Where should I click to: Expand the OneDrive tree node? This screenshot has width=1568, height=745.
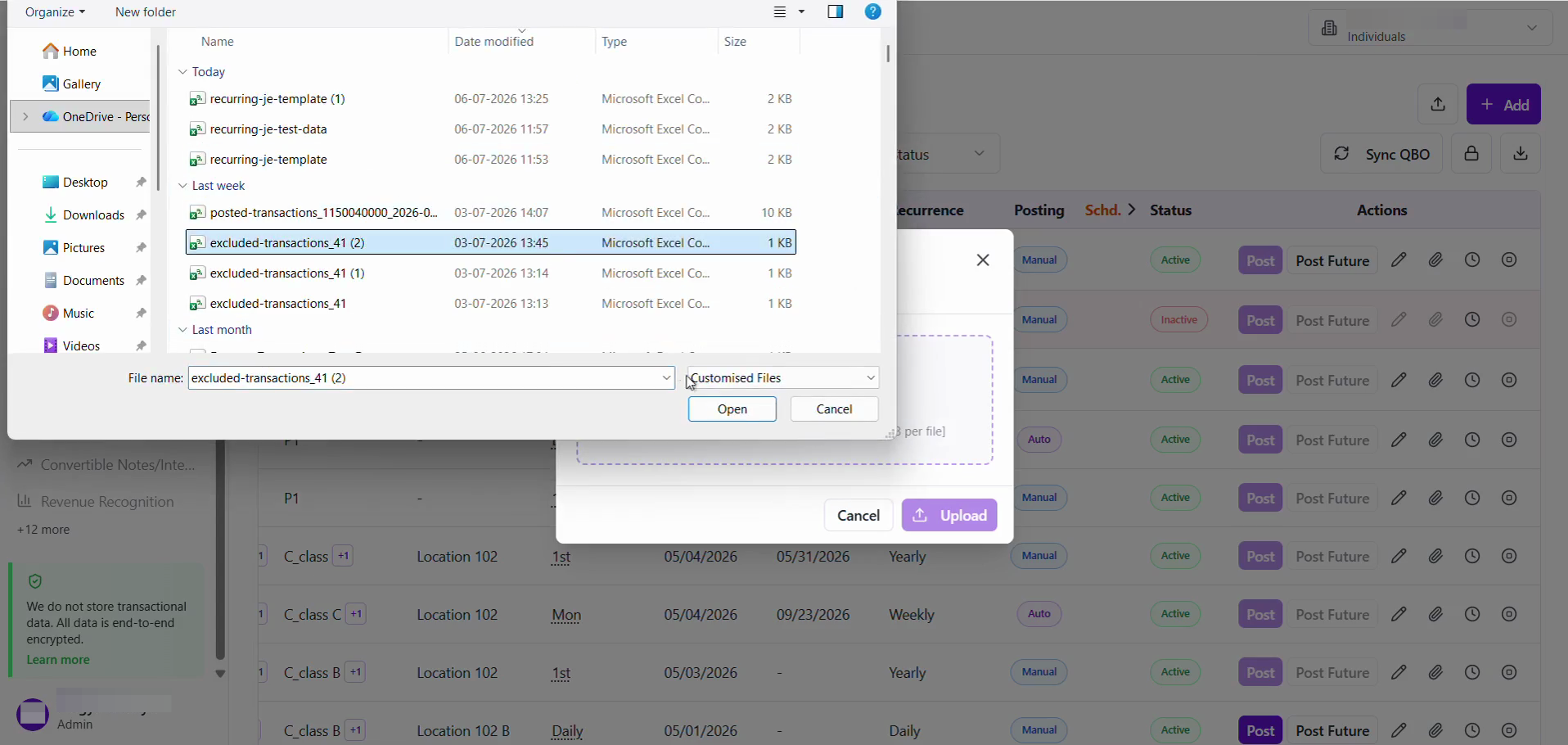tap(25, 117)
